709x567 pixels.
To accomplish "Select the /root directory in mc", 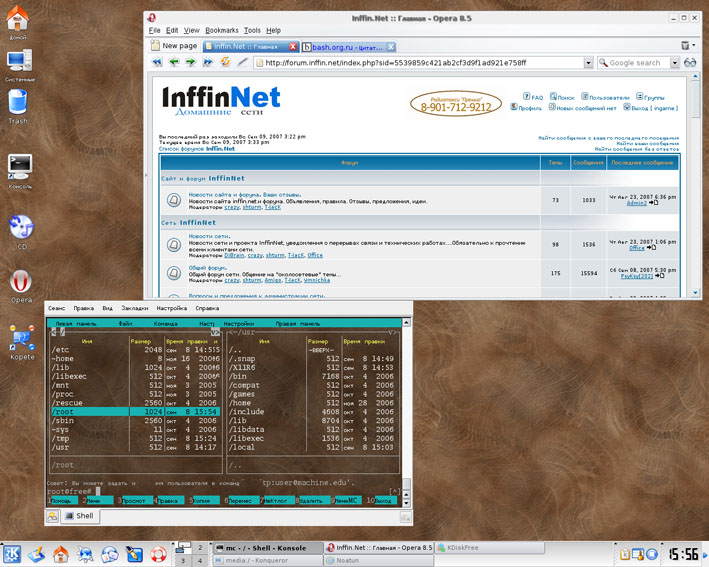I will pyautogui.click(x=135, y=411).
